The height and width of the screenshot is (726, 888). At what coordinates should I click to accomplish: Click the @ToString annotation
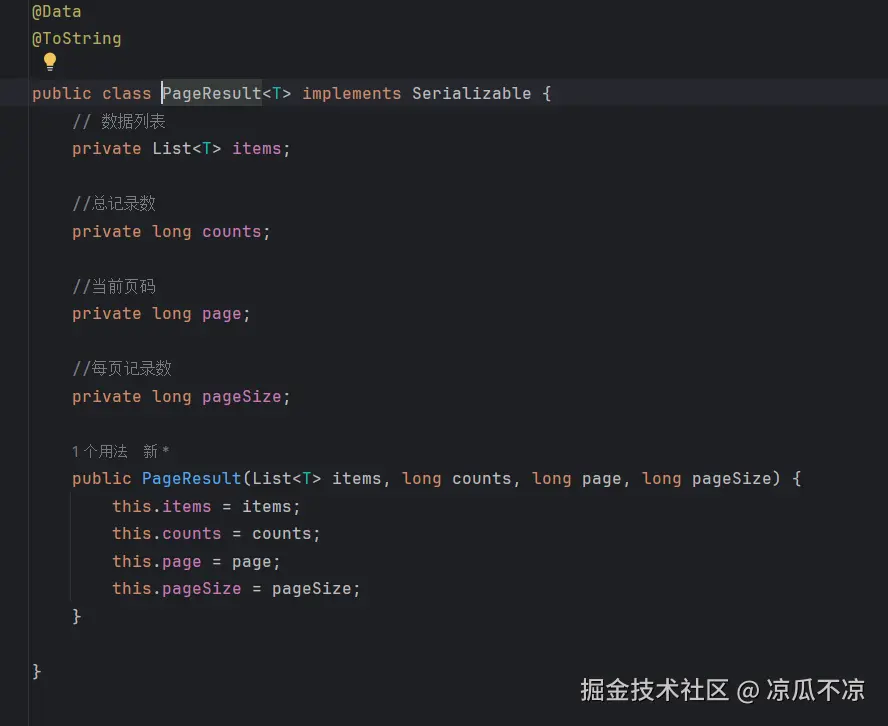(77, 39)
